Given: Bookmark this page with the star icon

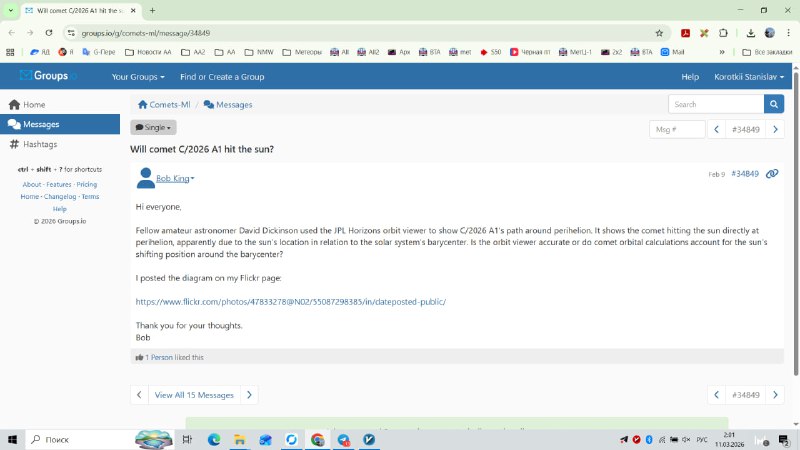Looking at the screenshot, I should (x=659, y=33).
